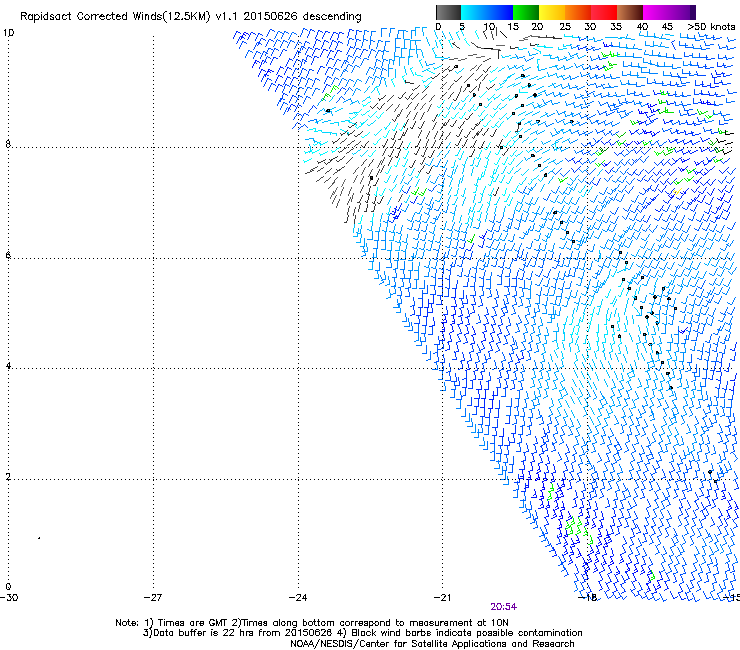Click the longitude axis label '-24'
The image size is (740, 650).
[298, 598]
